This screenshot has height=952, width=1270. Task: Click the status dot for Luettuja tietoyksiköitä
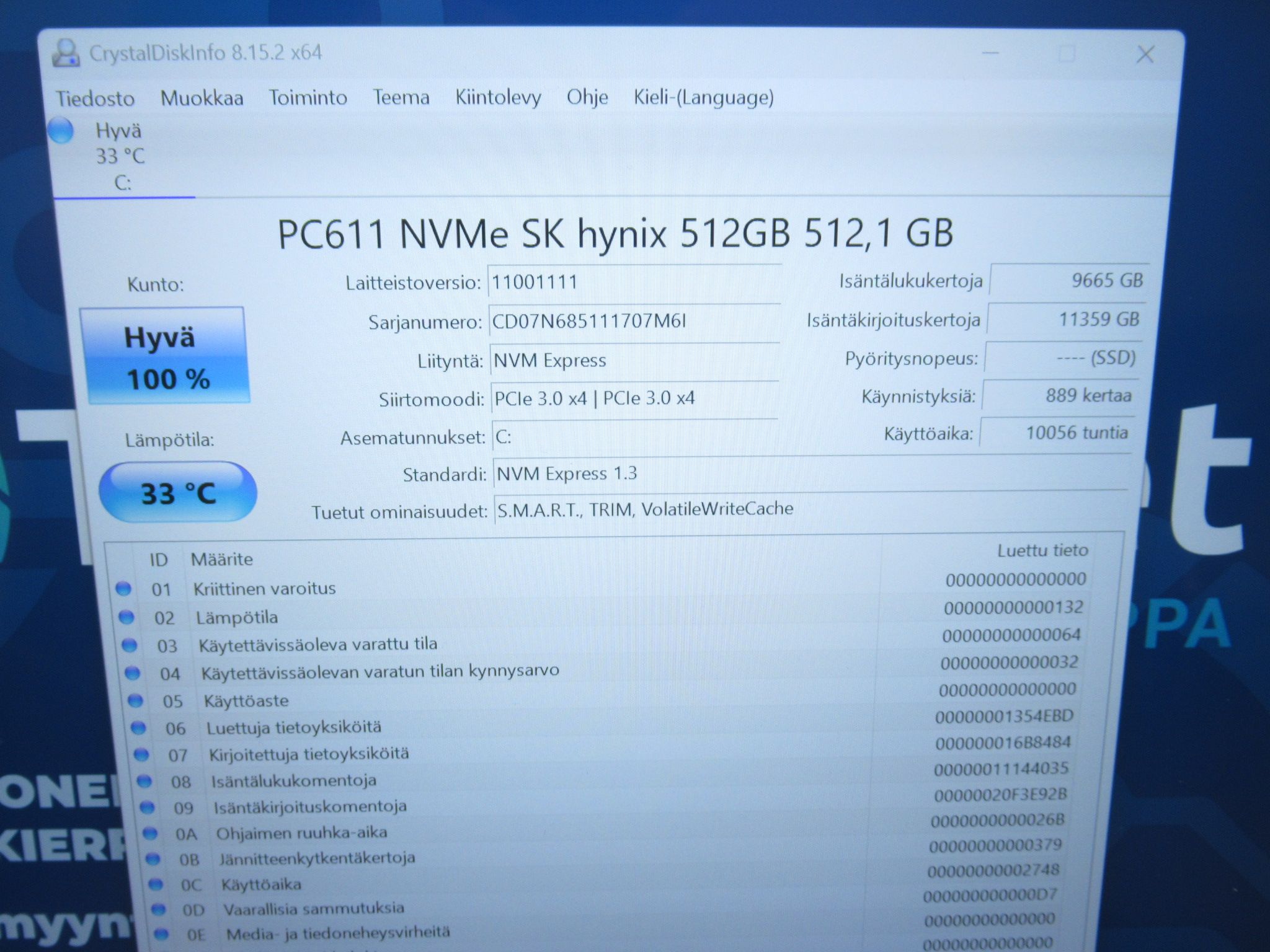coord(138,727)
